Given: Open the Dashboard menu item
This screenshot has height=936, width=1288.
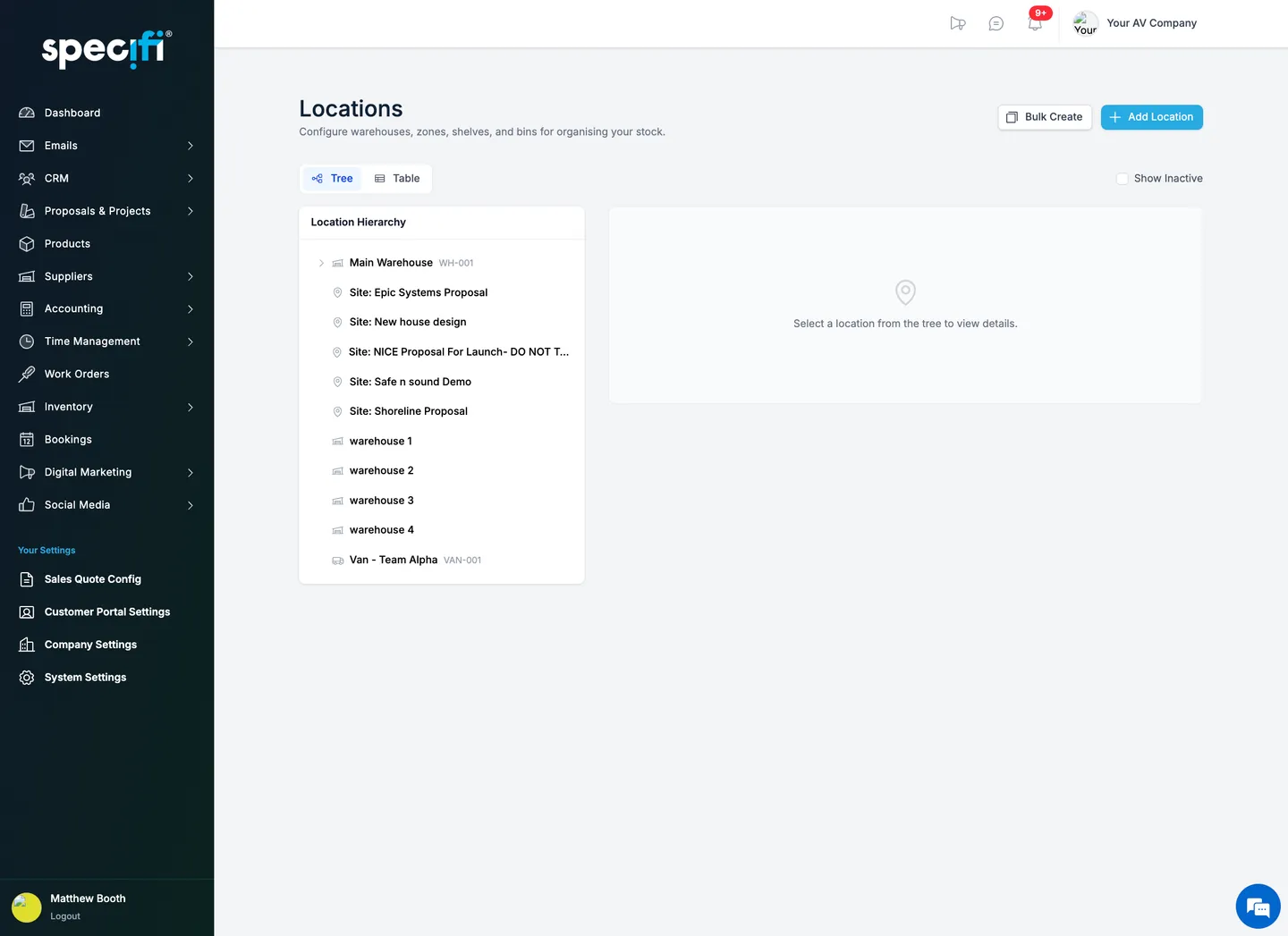Looking at the screenshot, I should [x=72, y=113].
